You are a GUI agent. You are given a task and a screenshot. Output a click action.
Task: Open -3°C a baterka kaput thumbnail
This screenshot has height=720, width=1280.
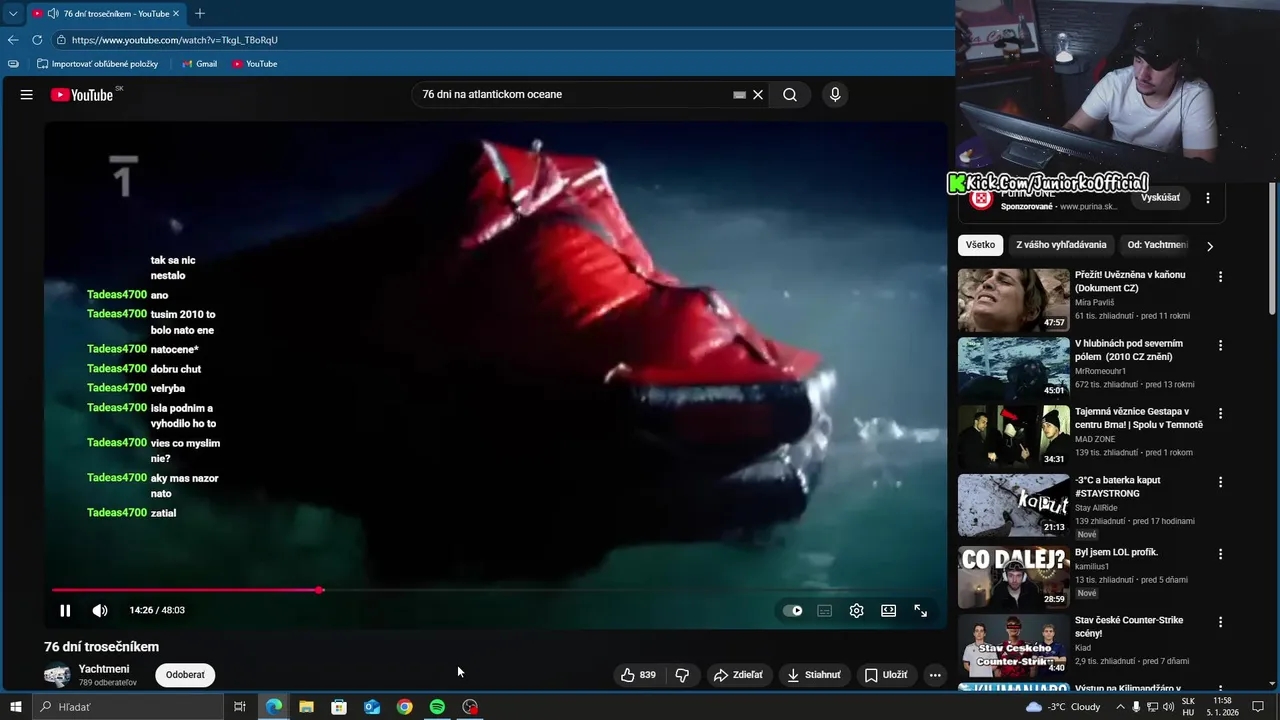click(1014, 505)
